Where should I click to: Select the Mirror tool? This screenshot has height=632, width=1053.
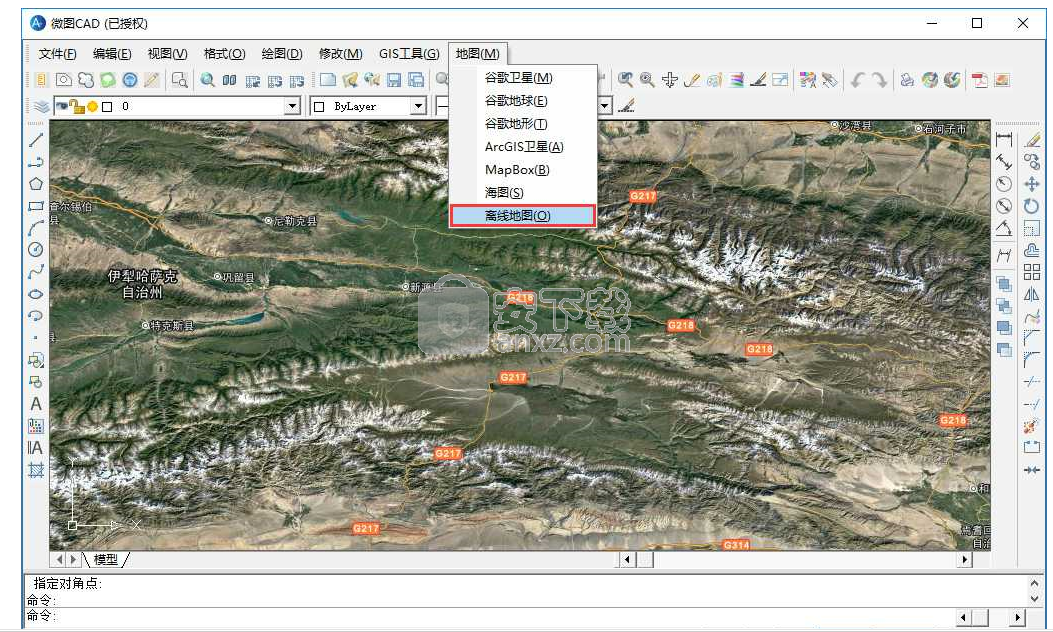pyautogui.click(x=1032, y=294)
